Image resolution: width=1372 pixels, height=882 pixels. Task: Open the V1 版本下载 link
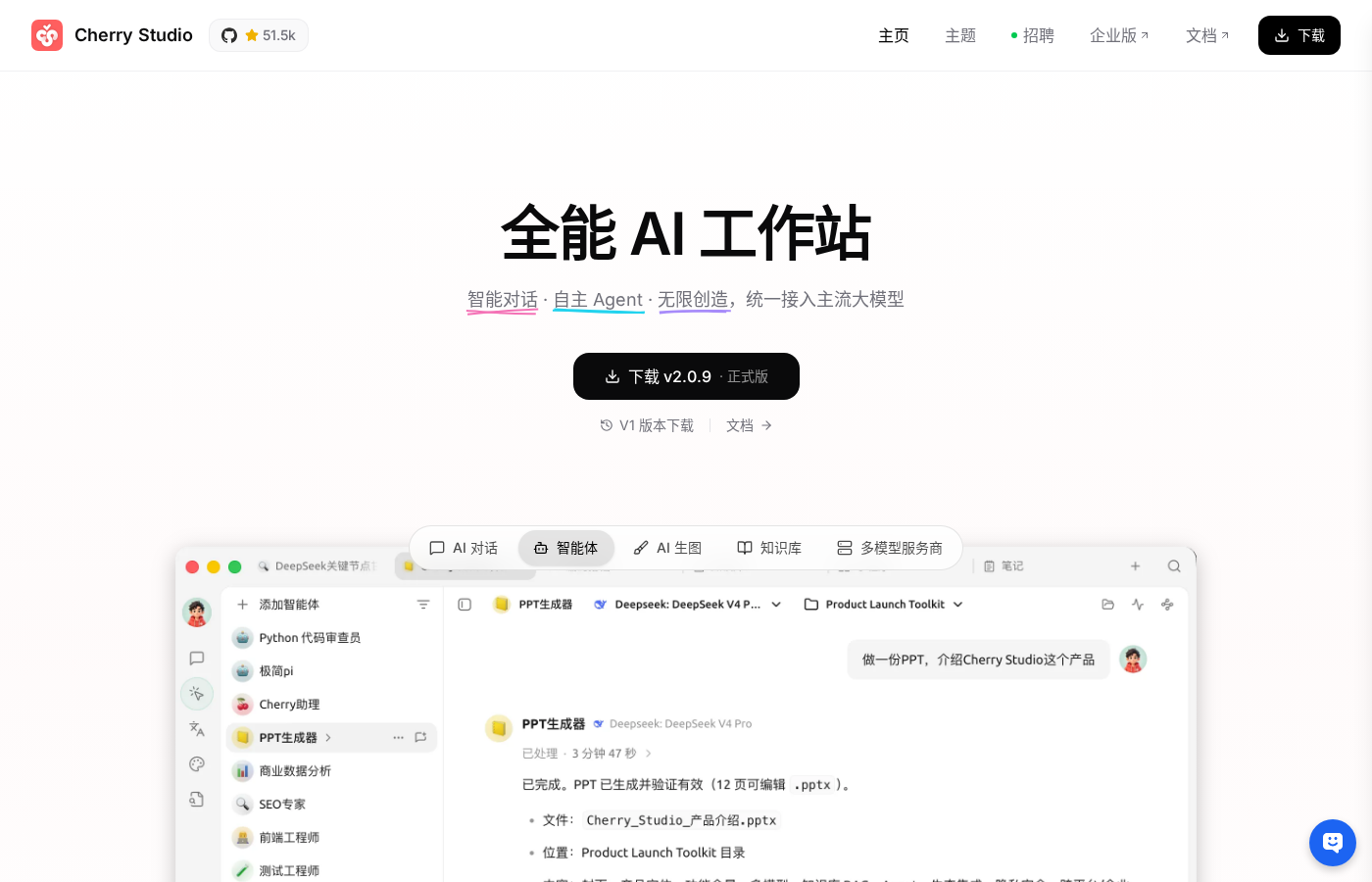tap(647, 425)
